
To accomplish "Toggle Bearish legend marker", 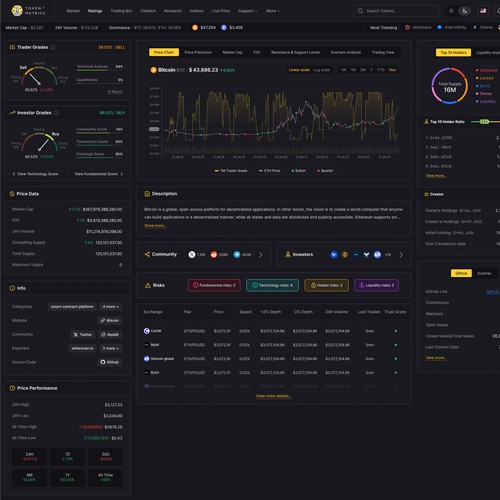I will click(x=325, y=171).
